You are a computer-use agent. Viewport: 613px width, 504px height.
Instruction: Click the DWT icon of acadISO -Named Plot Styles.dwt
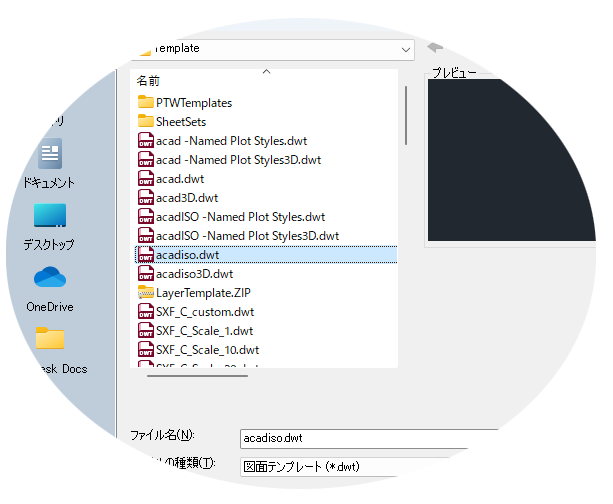pyautogui.click(x=145, y=217)
